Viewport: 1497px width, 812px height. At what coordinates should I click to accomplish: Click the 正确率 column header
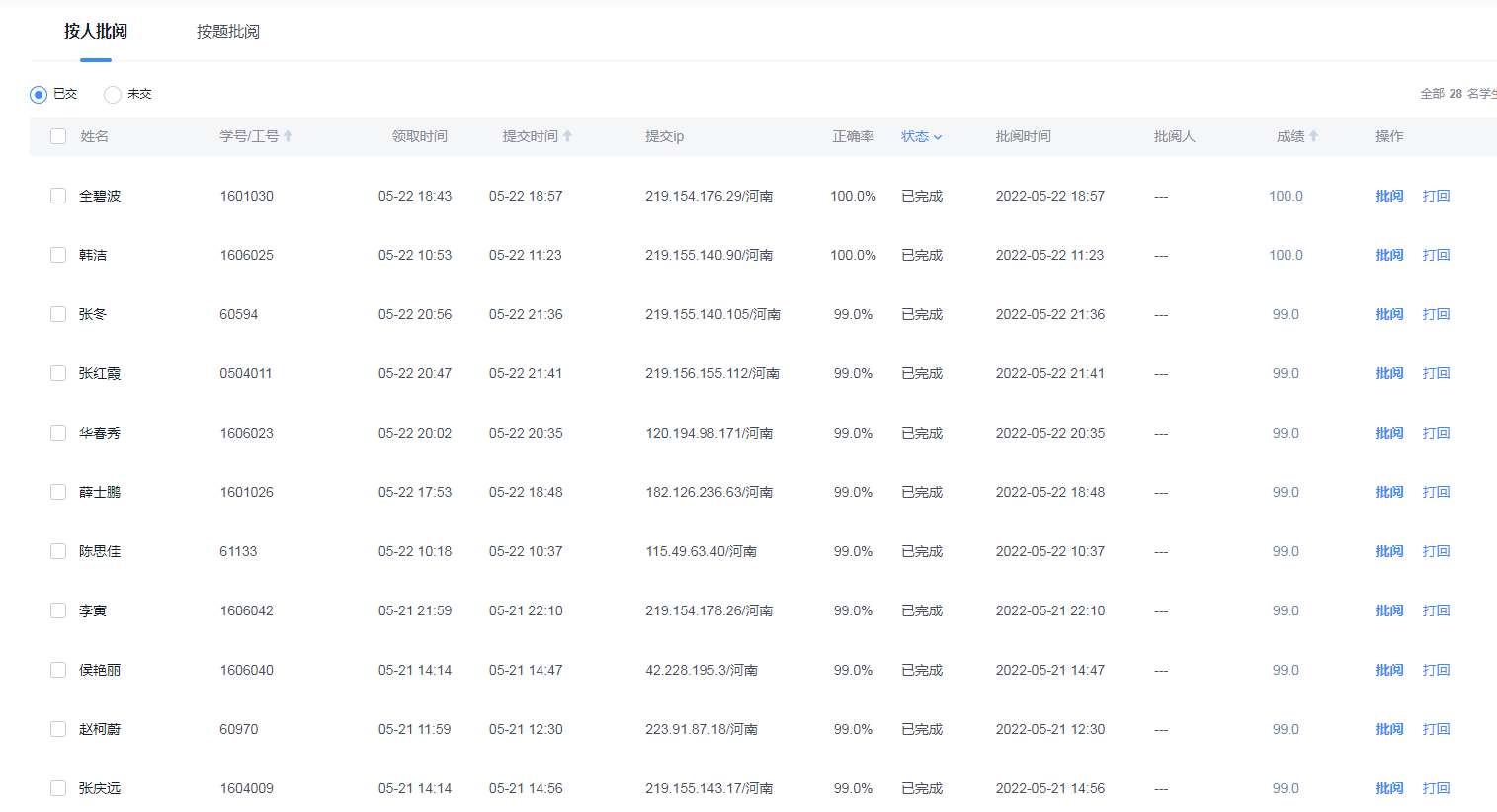tap(853, 136)
